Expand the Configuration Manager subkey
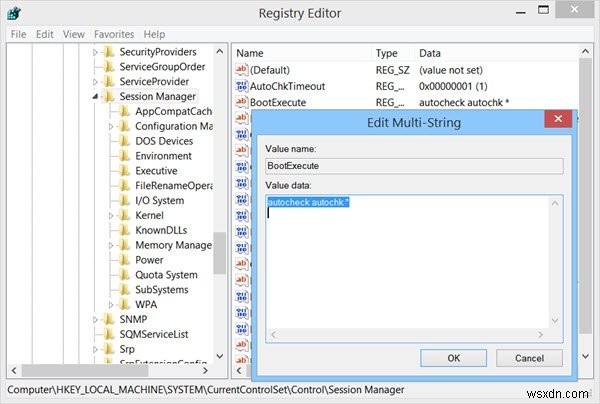Screen dimensions: 600x404 point(111,126)
